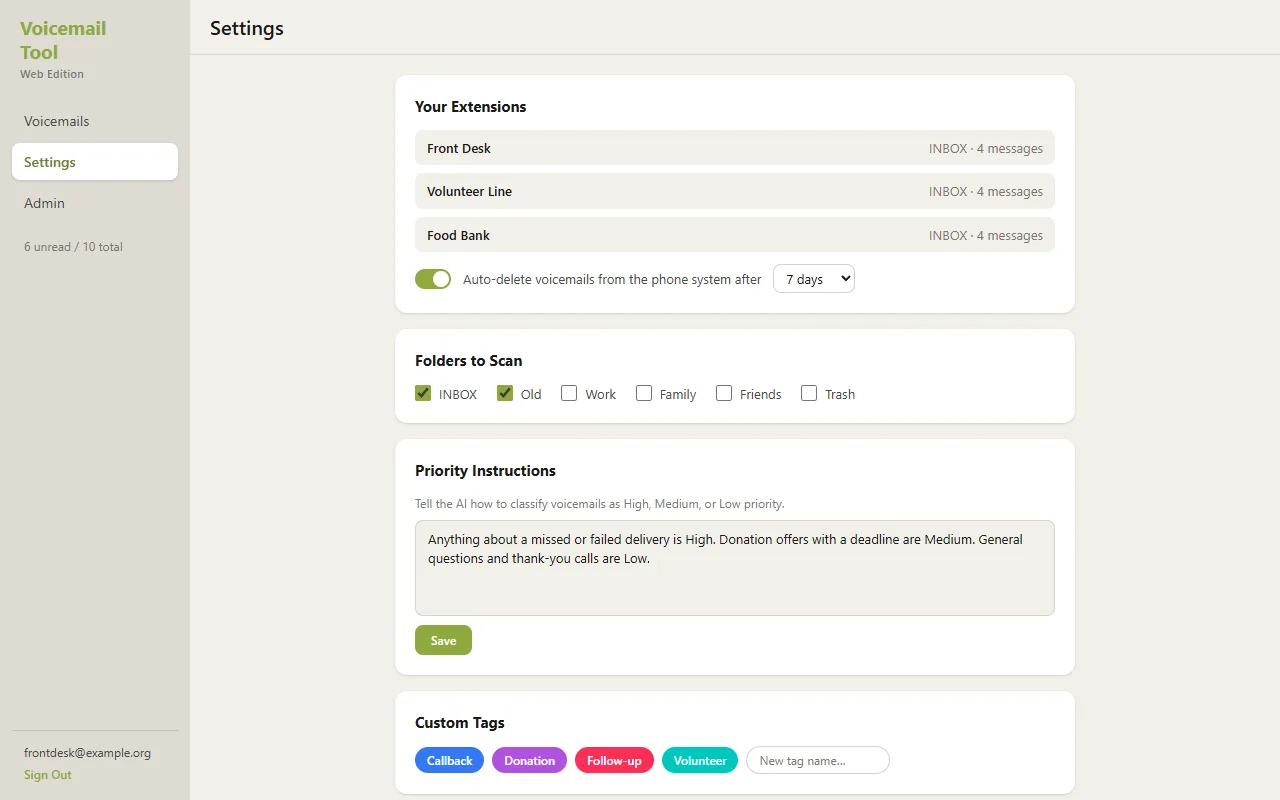Save the priority instructions
The height and width of the screenshot is (800, 1280).
(x=443, y=641)
